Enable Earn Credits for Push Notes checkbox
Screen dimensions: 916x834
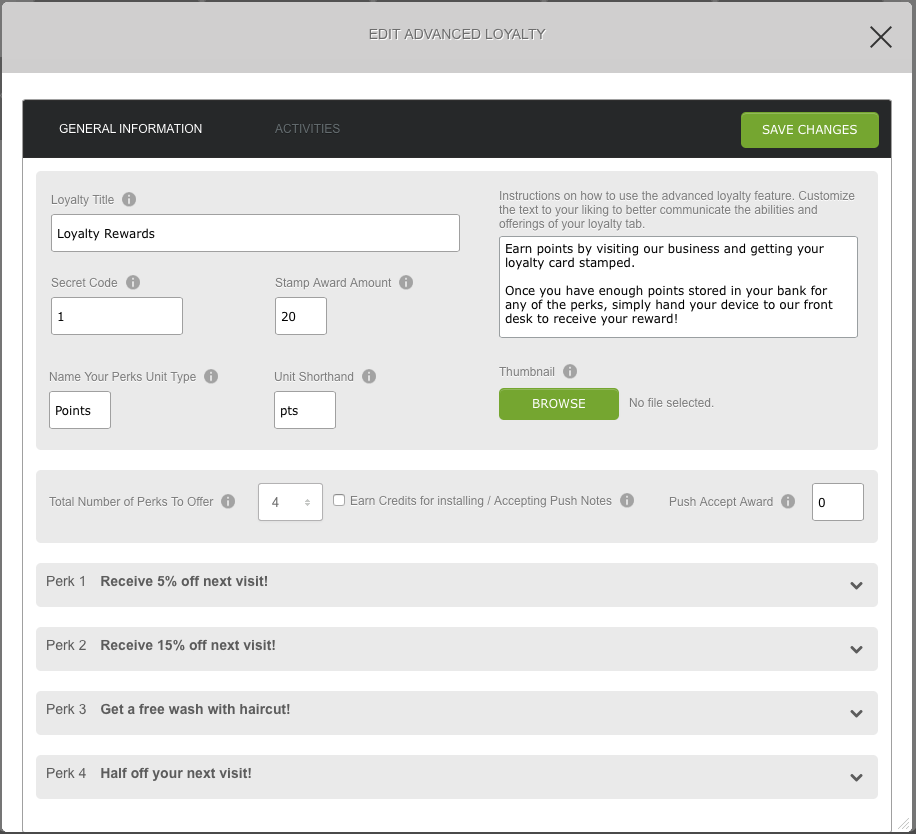coord(339,501)
